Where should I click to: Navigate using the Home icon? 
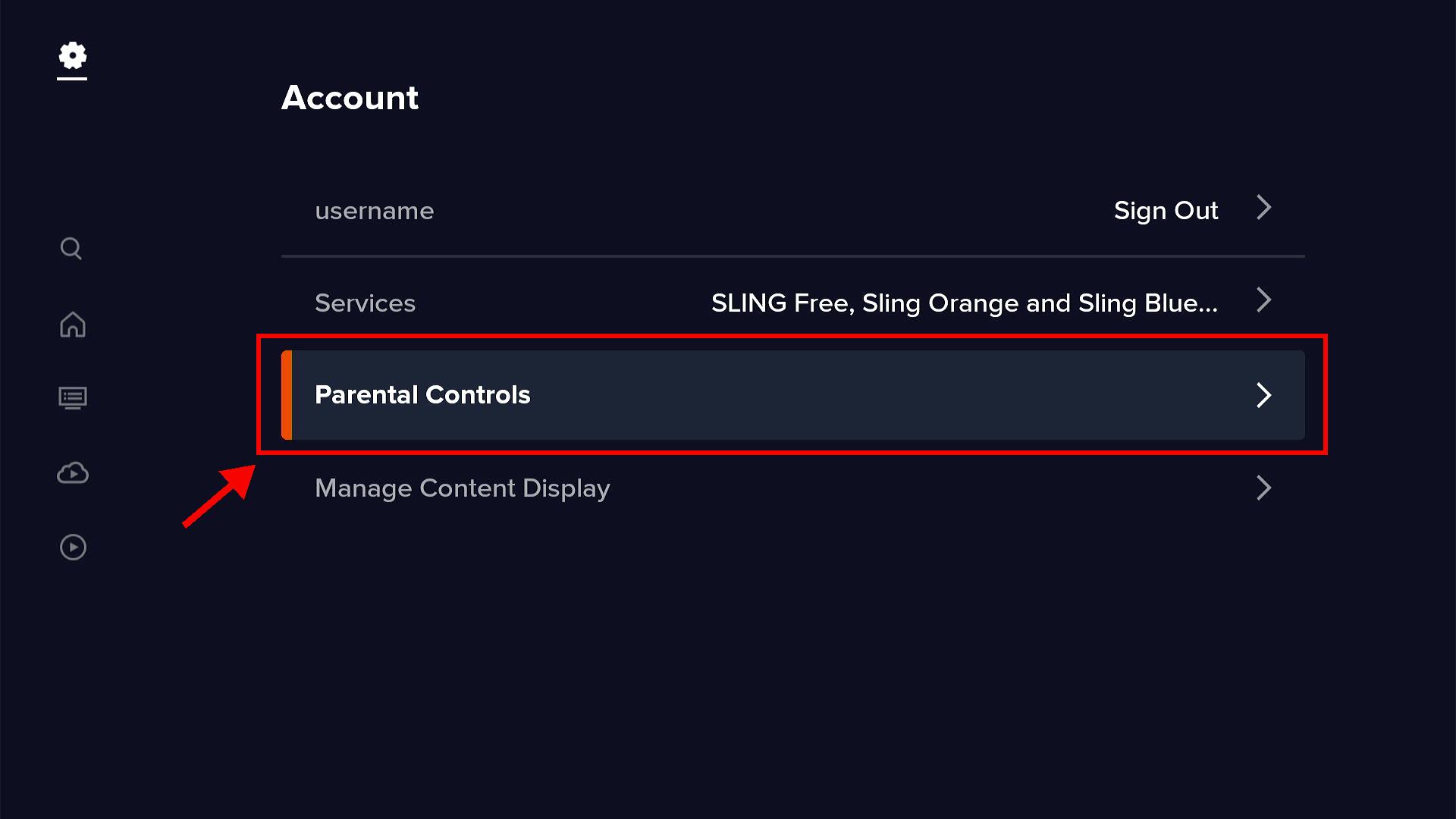tap(71, 325)
